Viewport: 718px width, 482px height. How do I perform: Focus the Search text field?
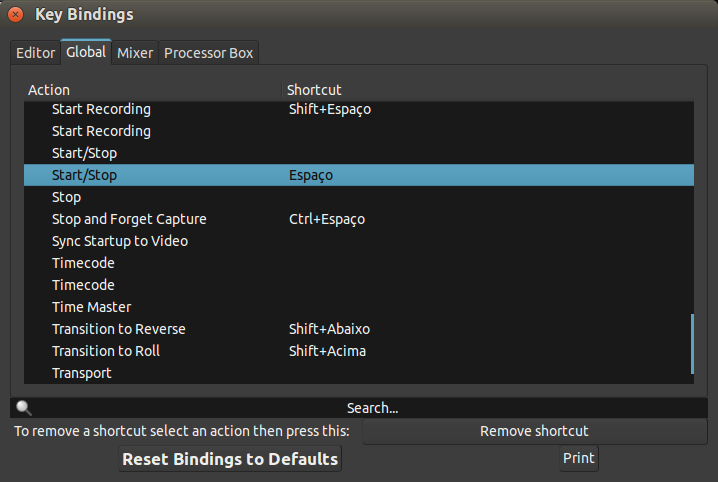[x=372, y=408]
